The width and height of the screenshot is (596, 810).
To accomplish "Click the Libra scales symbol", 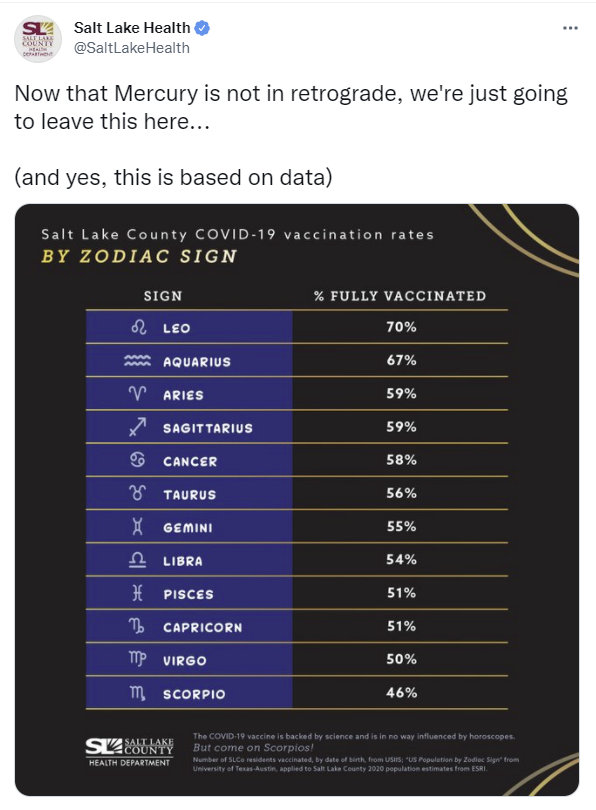I will click(x=137, y=559).
